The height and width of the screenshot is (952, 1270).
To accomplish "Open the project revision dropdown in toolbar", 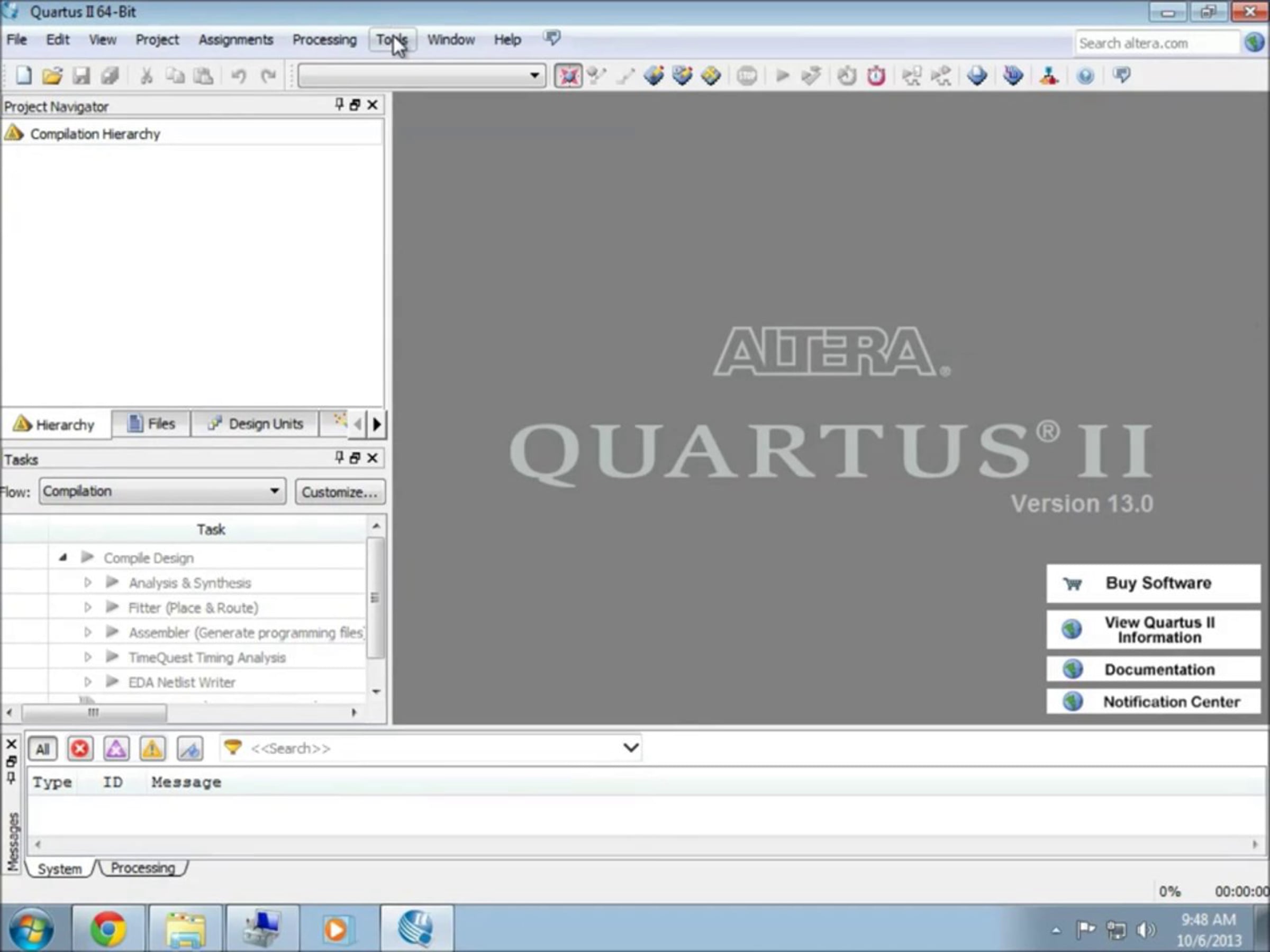I will pyautogui.click(x=421, y=75).
